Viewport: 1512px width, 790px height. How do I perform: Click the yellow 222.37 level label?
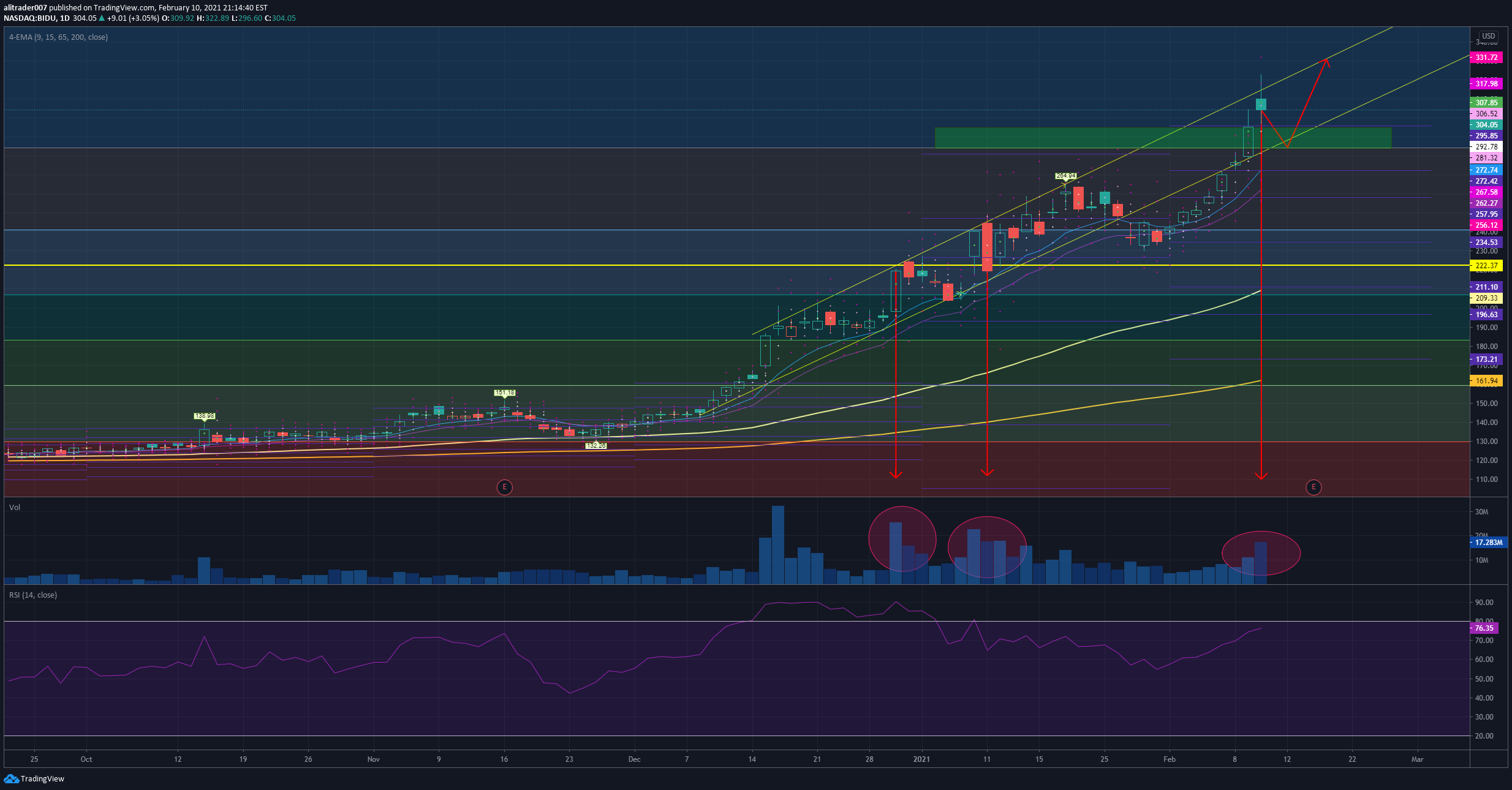click(x=1486, y=266)
